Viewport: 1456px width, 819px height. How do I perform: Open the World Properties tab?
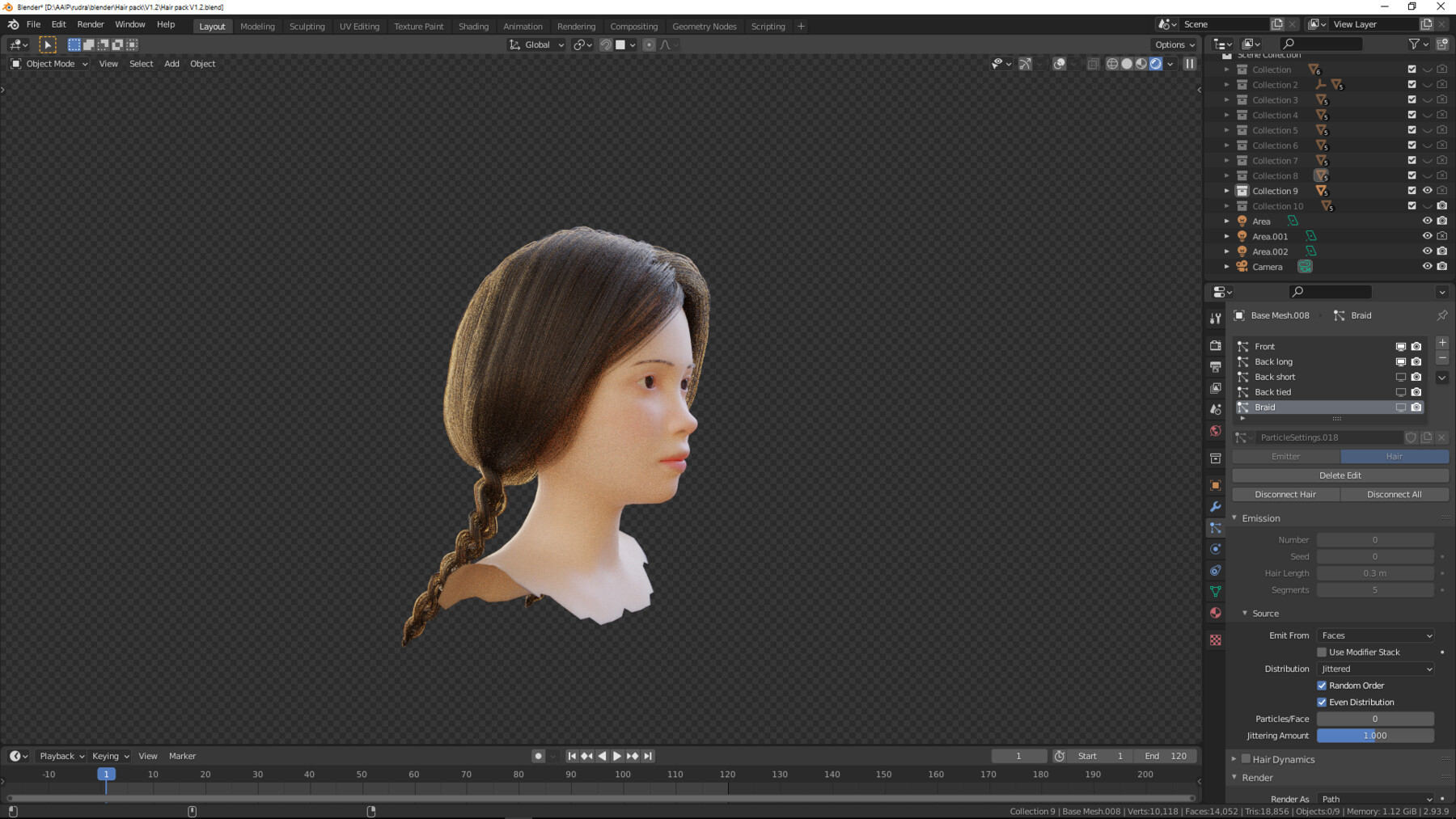tap(1216, 431)
